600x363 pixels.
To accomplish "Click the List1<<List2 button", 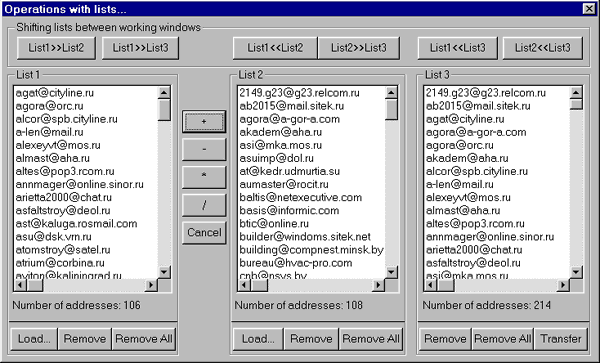I will 275,48.
